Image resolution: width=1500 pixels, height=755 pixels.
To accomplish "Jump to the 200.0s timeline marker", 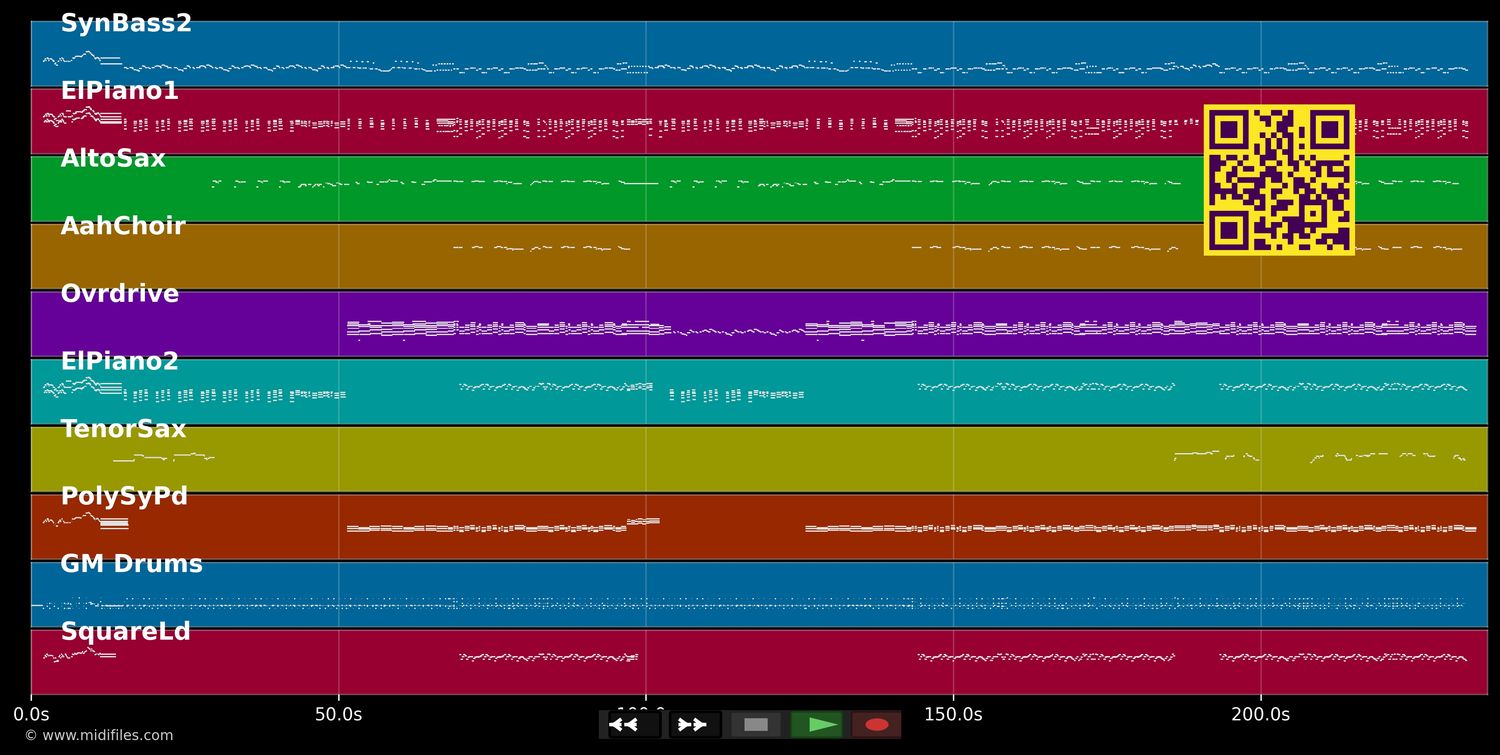I will (x=1260, y=715).
